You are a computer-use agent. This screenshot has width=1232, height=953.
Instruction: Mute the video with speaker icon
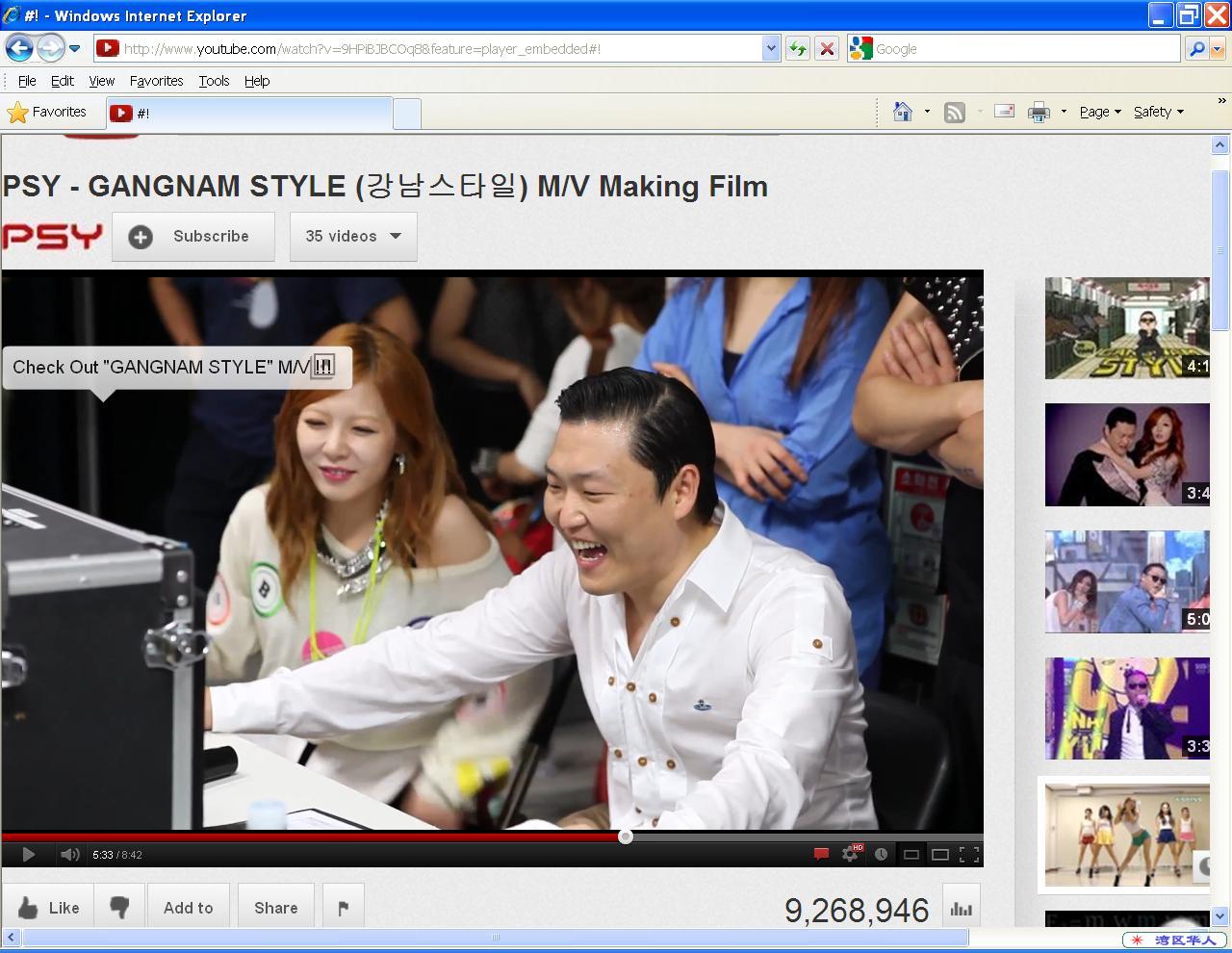click(69, 854)
